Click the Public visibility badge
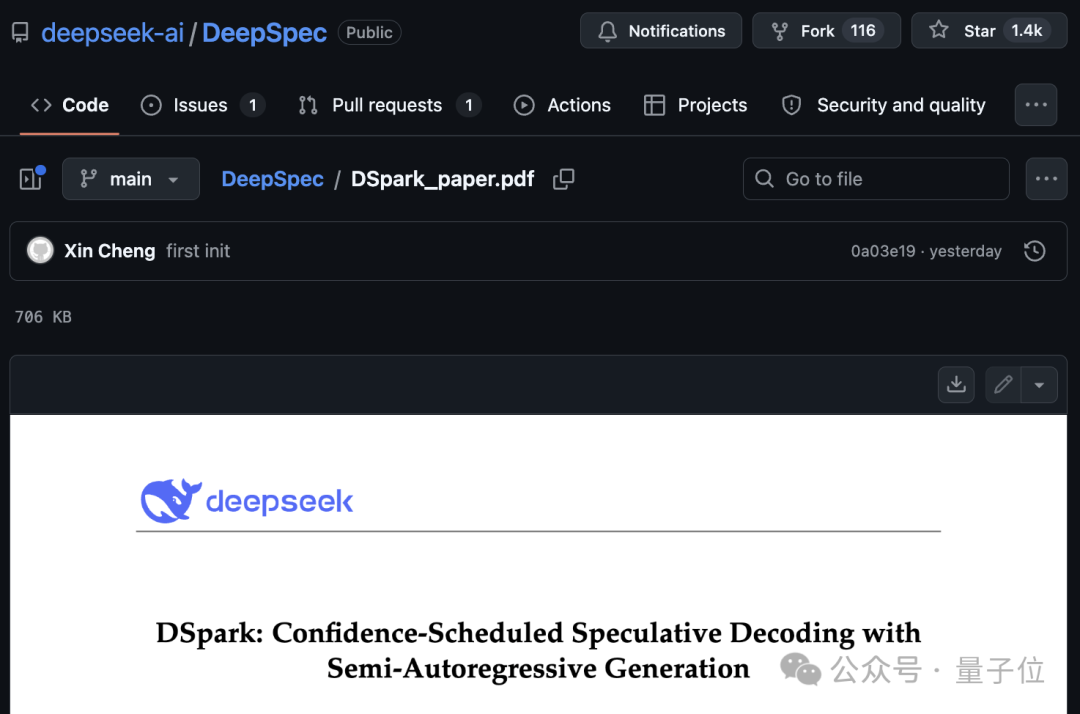The width and height of the screenshot is (1080, 714). coord(369,32)
